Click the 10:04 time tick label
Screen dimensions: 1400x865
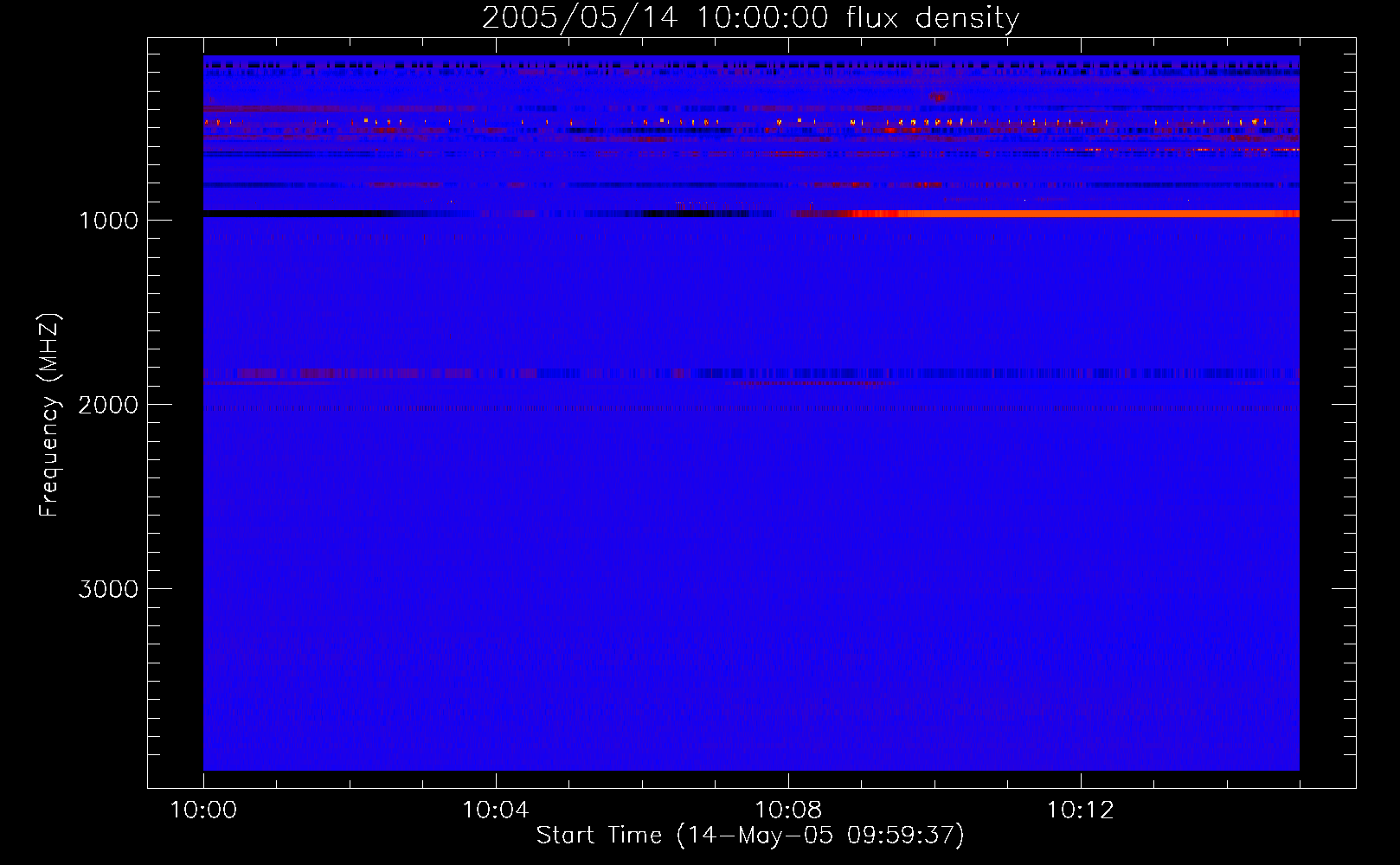click(495, 811)
